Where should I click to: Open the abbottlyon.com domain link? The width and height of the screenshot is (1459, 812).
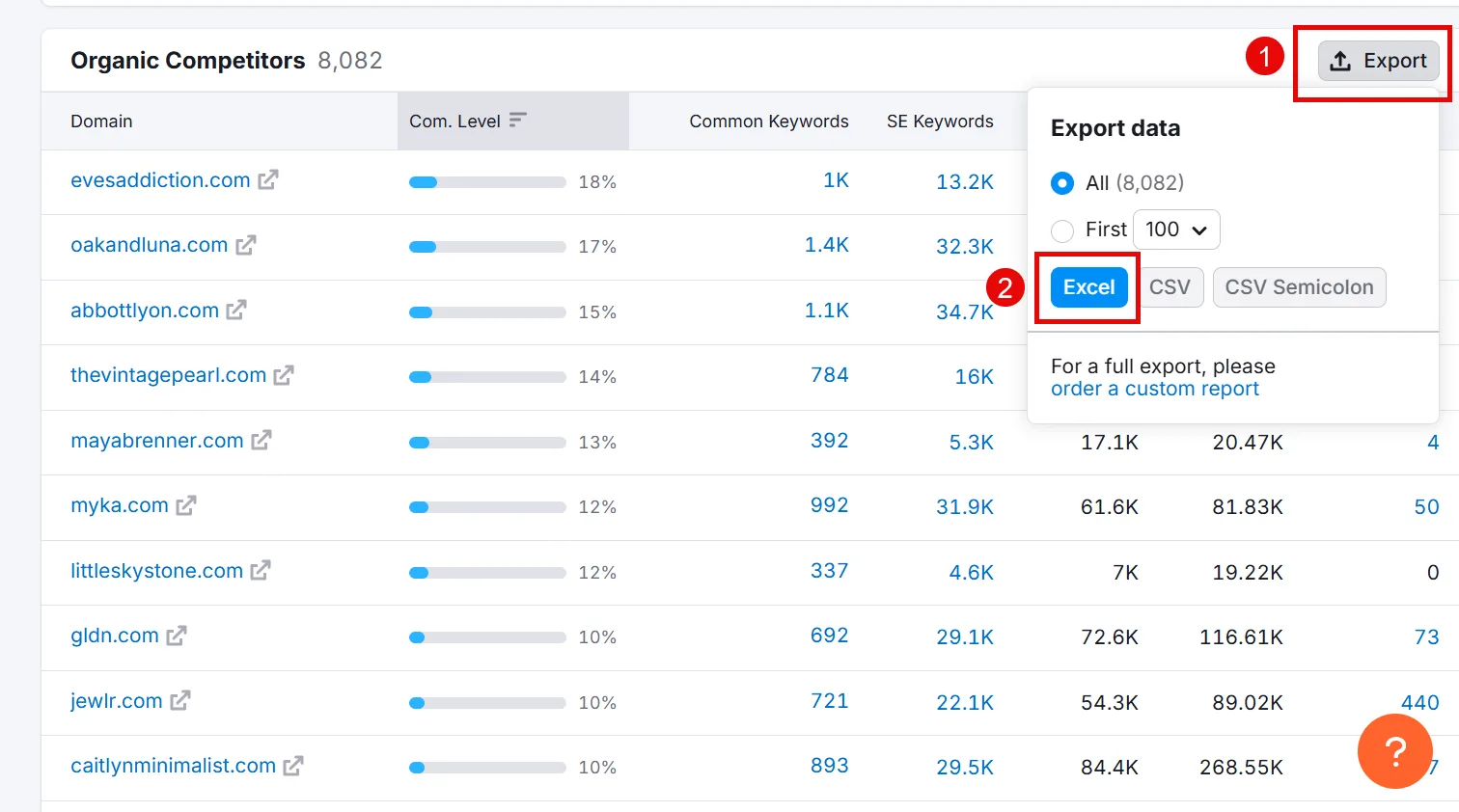click(x=145, y=311)
